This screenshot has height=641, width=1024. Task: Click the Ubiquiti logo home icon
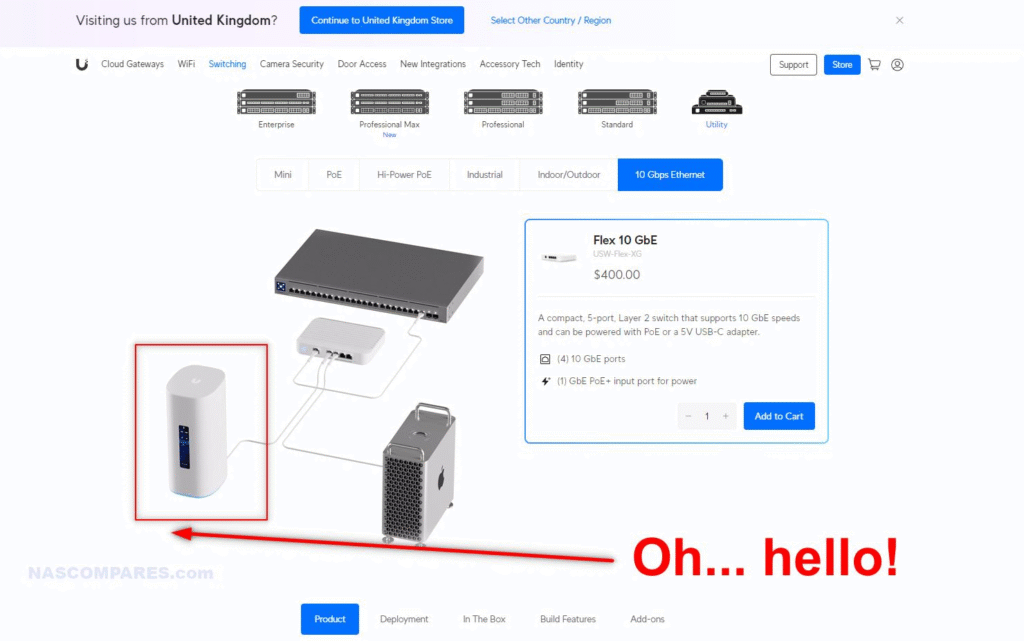coord(82,64)
